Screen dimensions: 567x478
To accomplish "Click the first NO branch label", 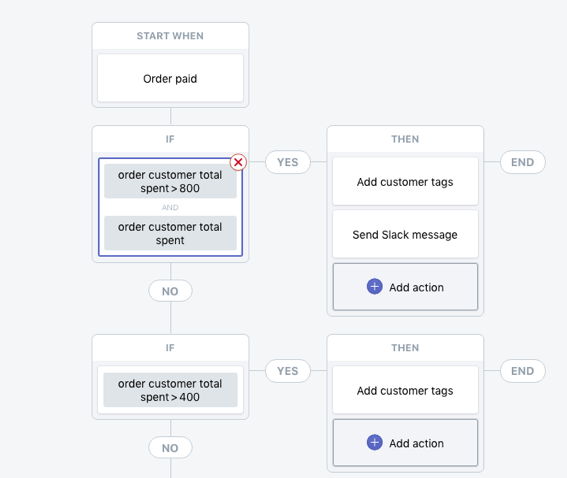I will pyautogui.click(x=170, y=291).
